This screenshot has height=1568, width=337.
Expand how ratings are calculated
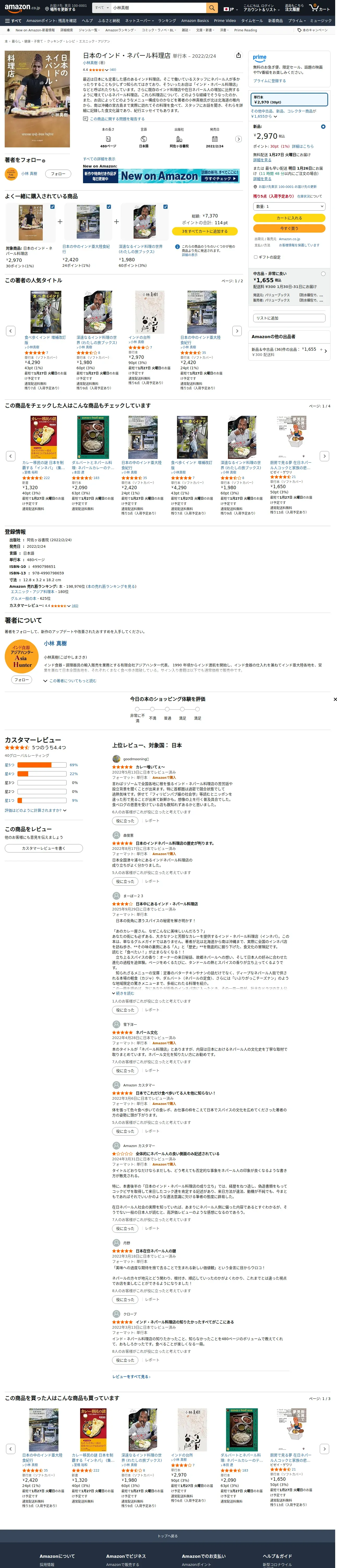[36, 810]
